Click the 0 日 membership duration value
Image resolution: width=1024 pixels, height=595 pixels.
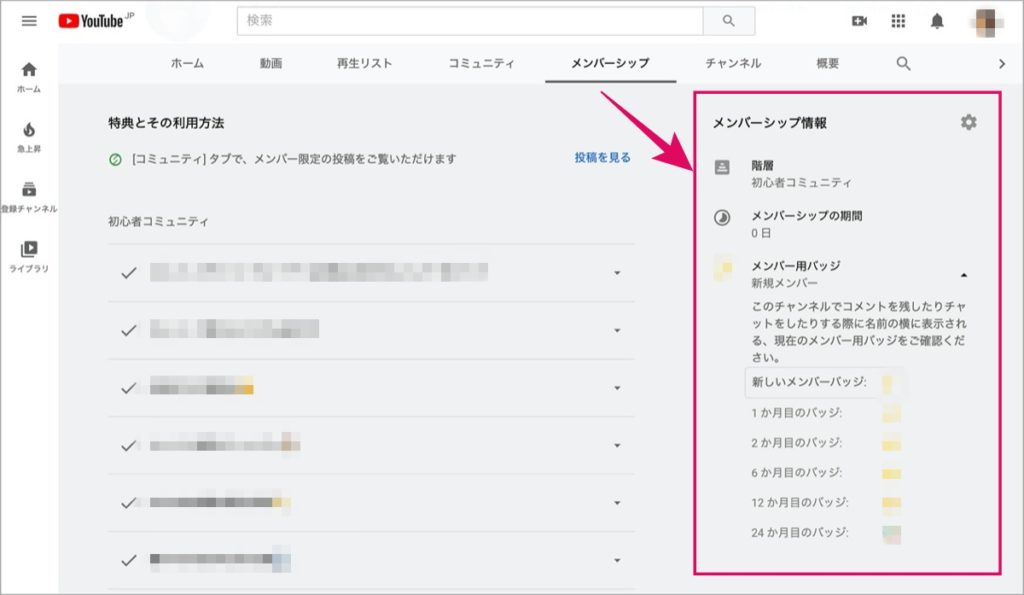761,233
